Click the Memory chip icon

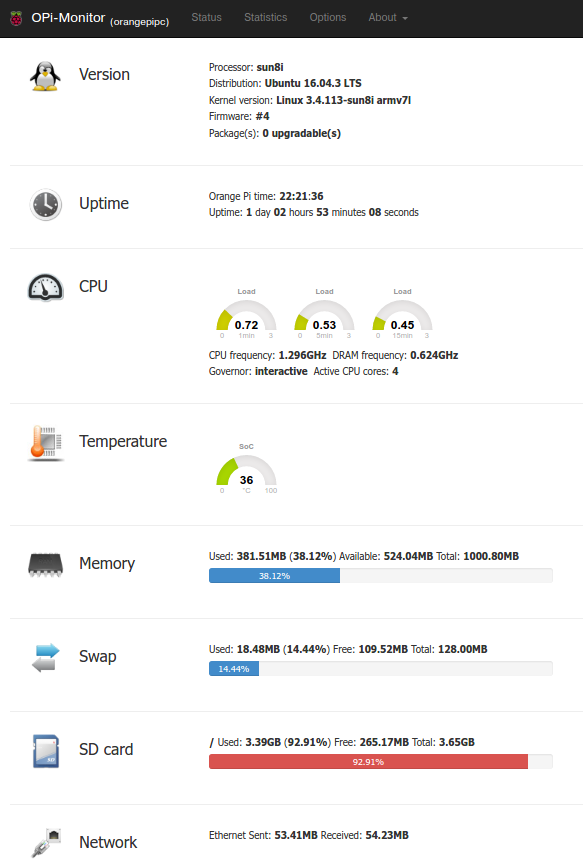click(45, 565)
